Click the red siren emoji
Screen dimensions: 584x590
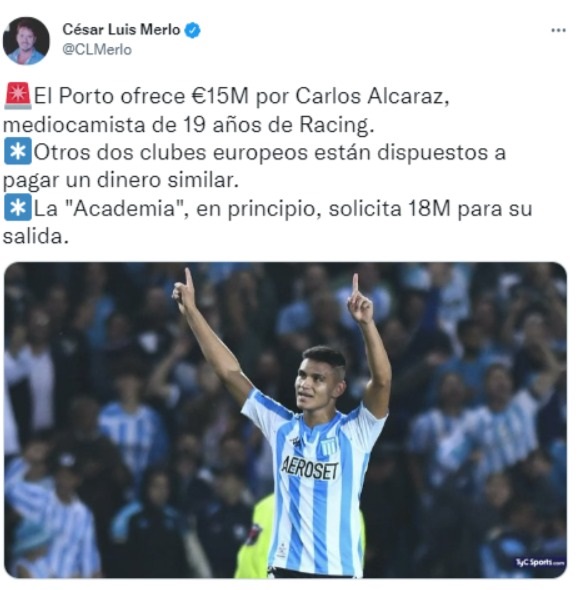click(18, 96)
